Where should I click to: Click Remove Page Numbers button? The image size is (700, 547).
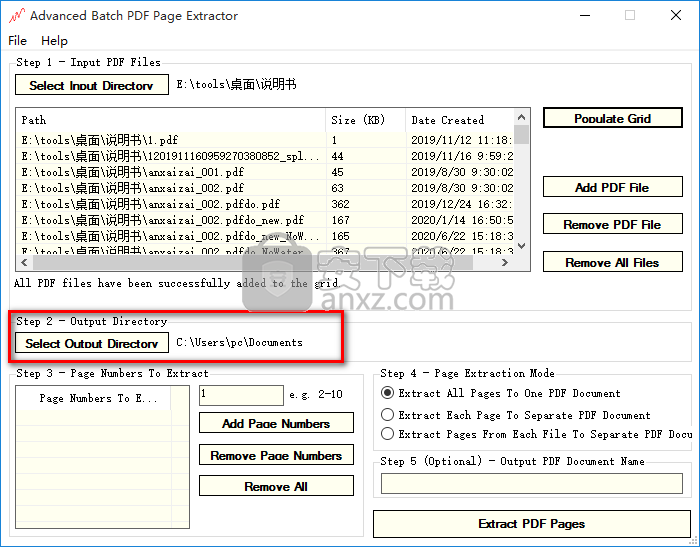click(x=276, y=455)
